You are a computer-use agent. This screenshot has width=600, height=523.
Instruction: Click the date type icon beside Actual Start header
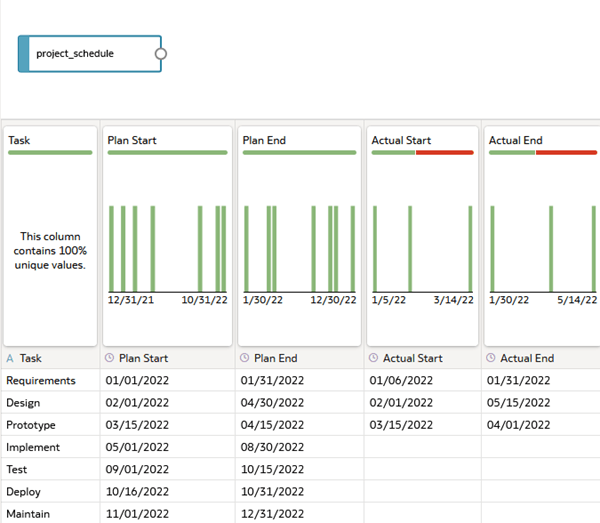pyautogui.click(x=374, y=358)
